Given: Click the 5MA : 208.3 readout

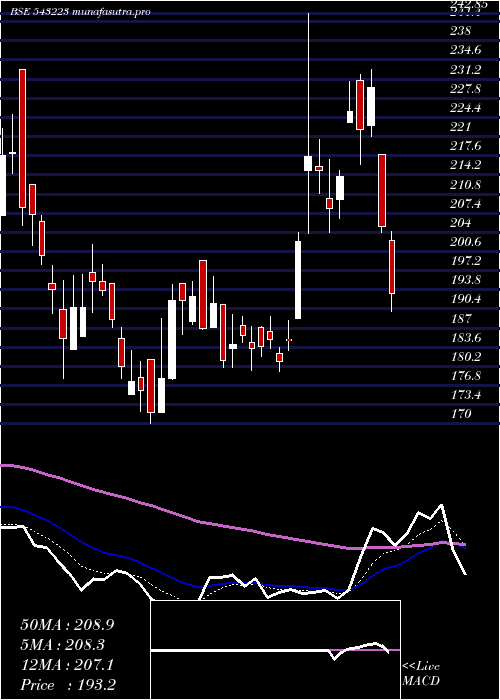Looking at the screenshot, I should pos(65,645).
